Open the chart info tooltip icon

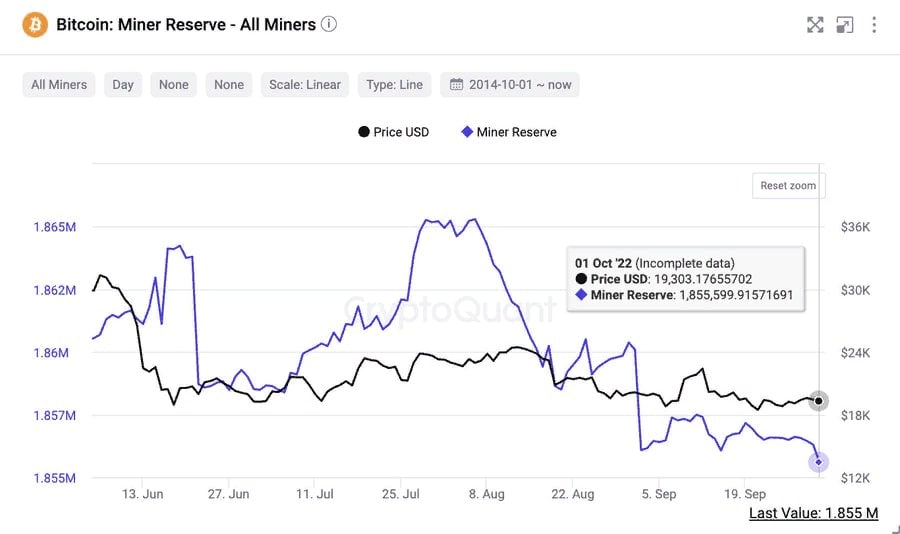click(x=329, y=24)
